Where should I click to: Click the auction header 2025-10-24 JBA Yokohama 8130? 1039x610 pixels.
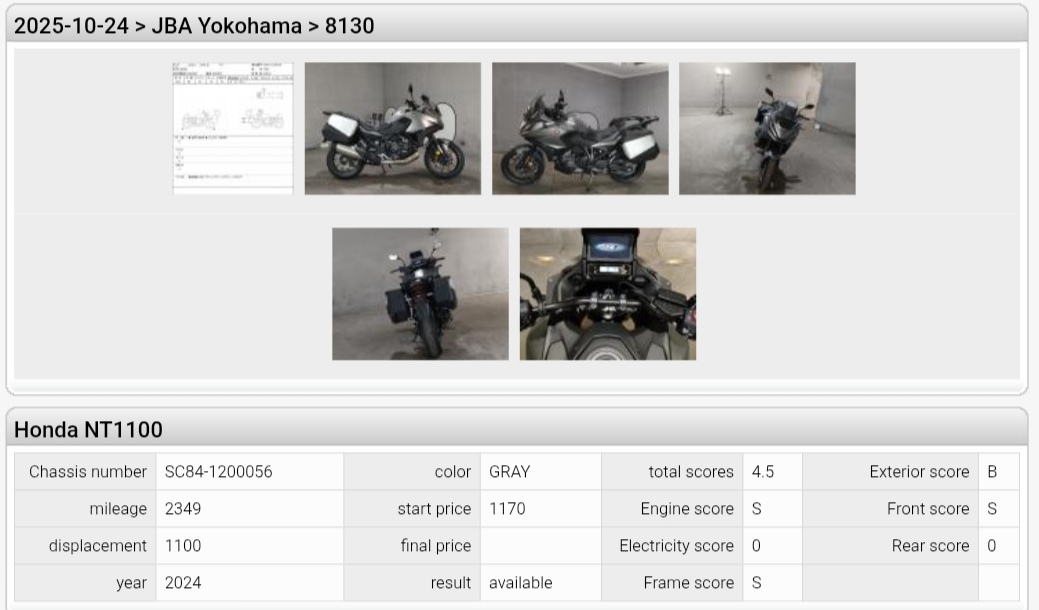(x=194, y=26)
